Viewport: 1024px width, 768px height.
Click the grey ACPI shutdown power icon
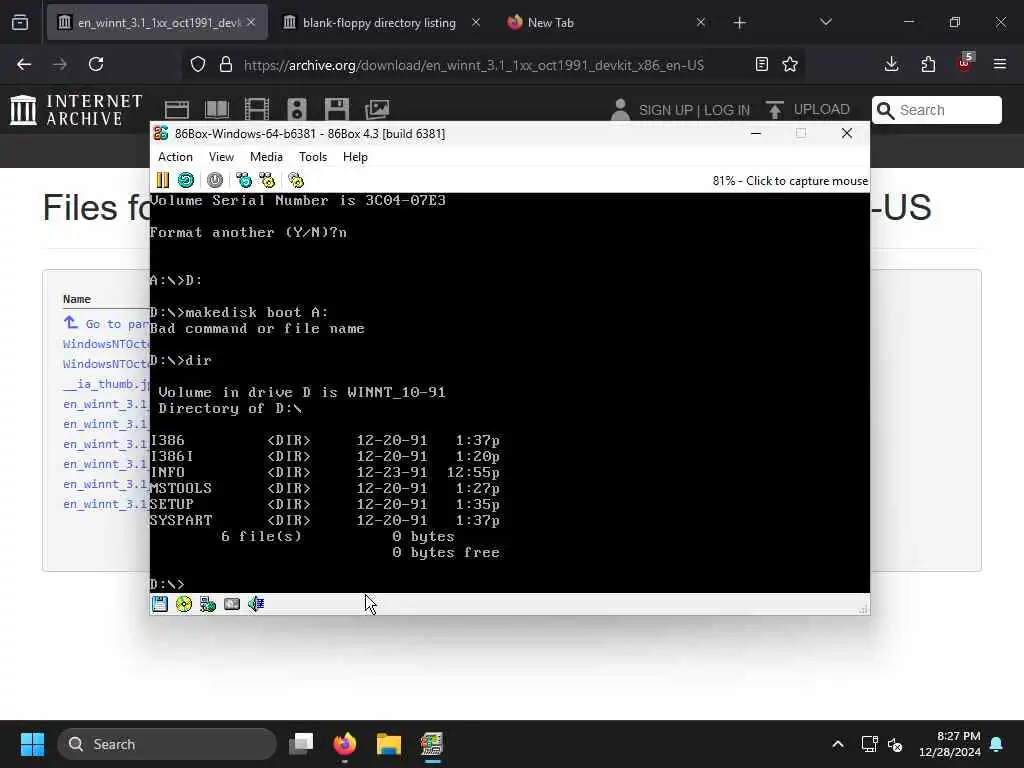coord(215,180)
